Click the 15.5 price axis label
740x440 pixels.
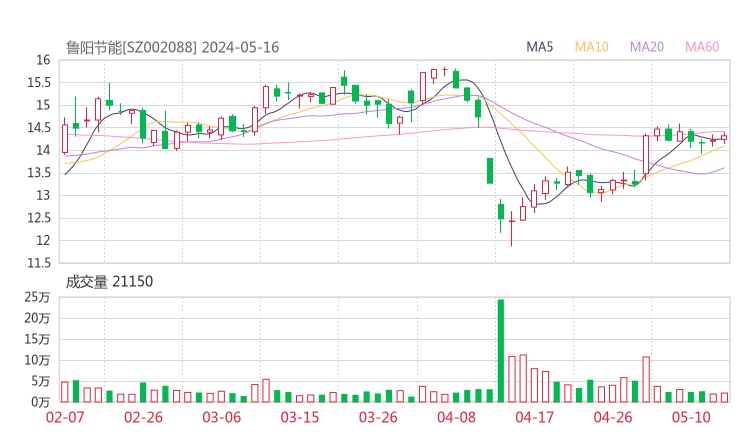(x=39, y=83)
